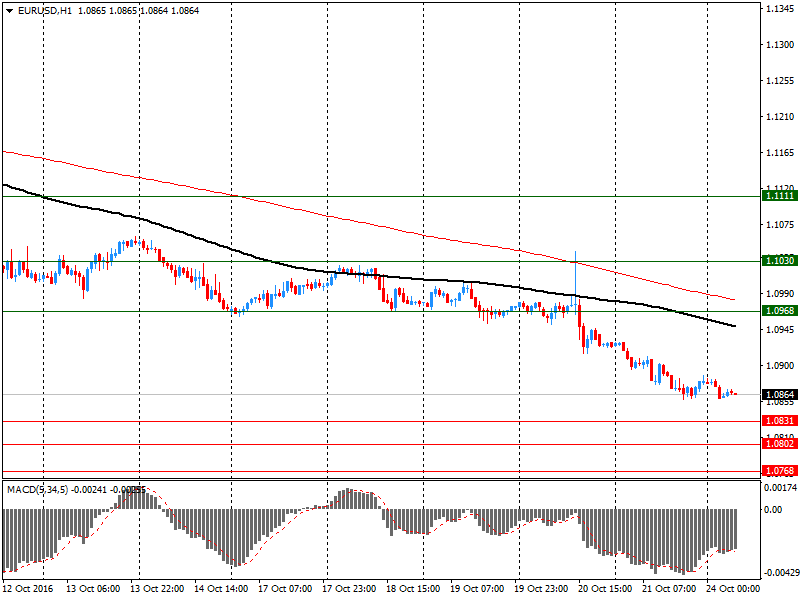The image size is (800, 600).
Task: Click the OHLC values 1.0865 1.0865 1.0864 1.0864
Action: coord(138,11)
